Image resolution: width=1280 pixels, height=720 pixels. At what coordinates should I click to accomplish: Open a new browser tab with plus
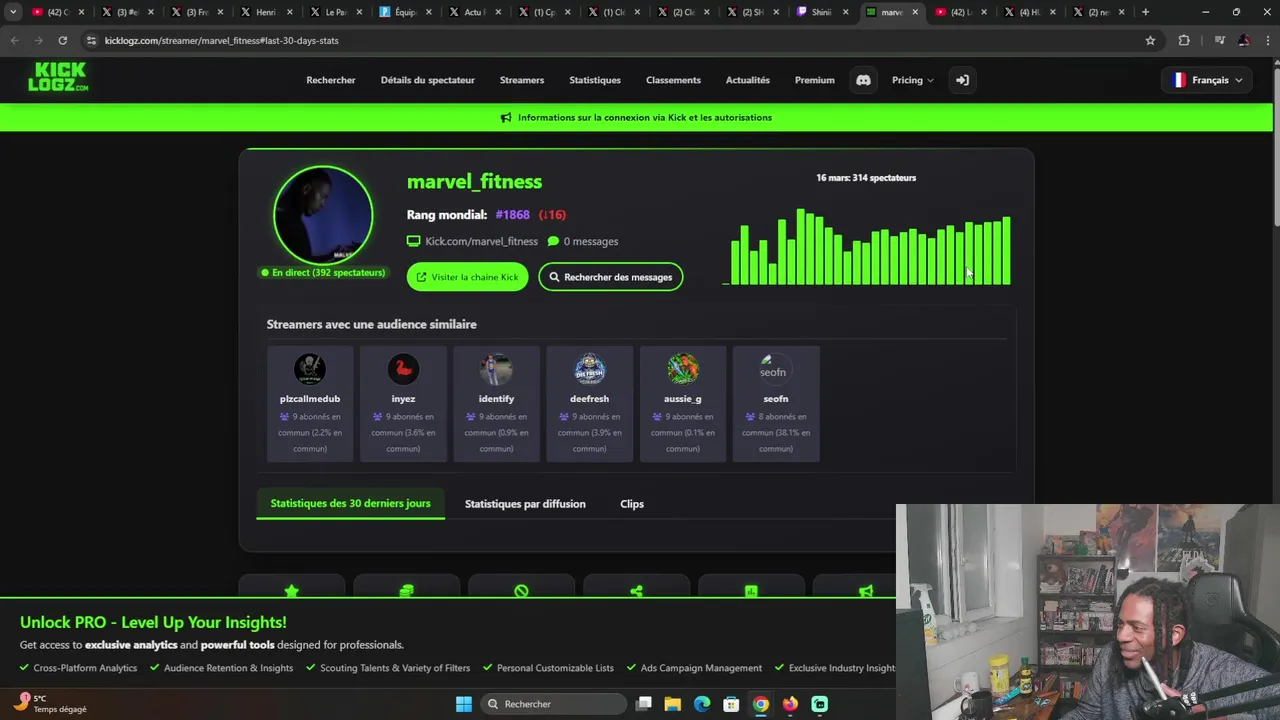pyautogui.click(x=1145, y=12)
